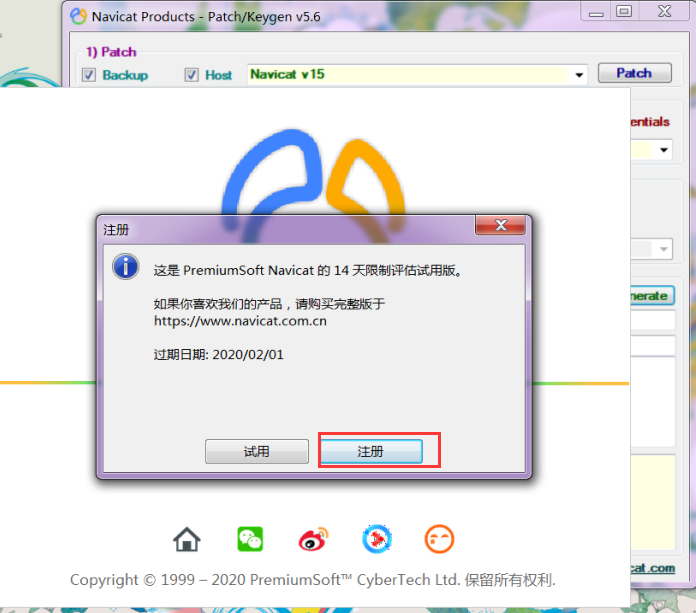Click the 试用 trial button

[x=257, y=451]
